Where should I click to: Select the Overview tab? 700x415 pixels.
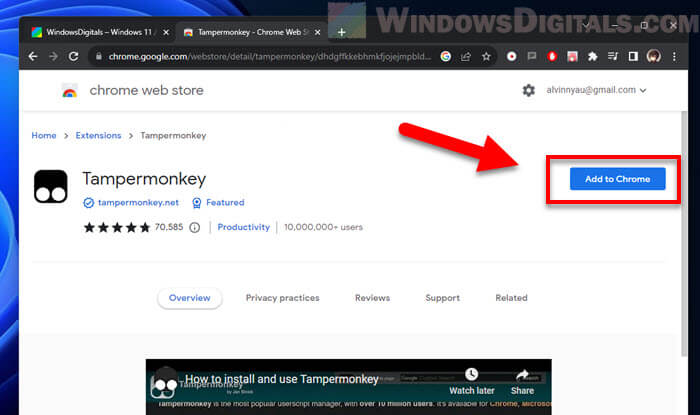(x=190, y=298)
